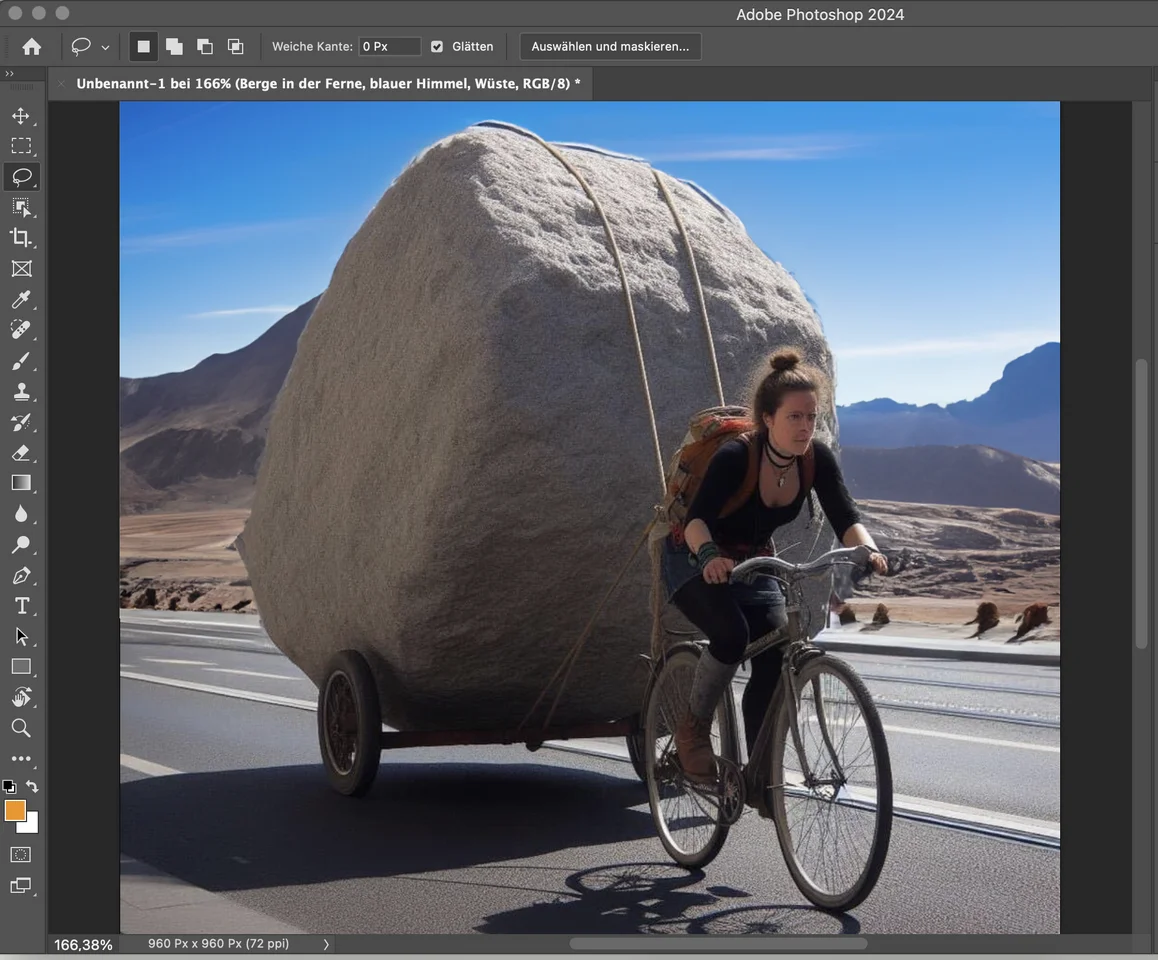1158x960 pixels.
Task: Expand the status bar info chevron
Action: tap(326, 944)
